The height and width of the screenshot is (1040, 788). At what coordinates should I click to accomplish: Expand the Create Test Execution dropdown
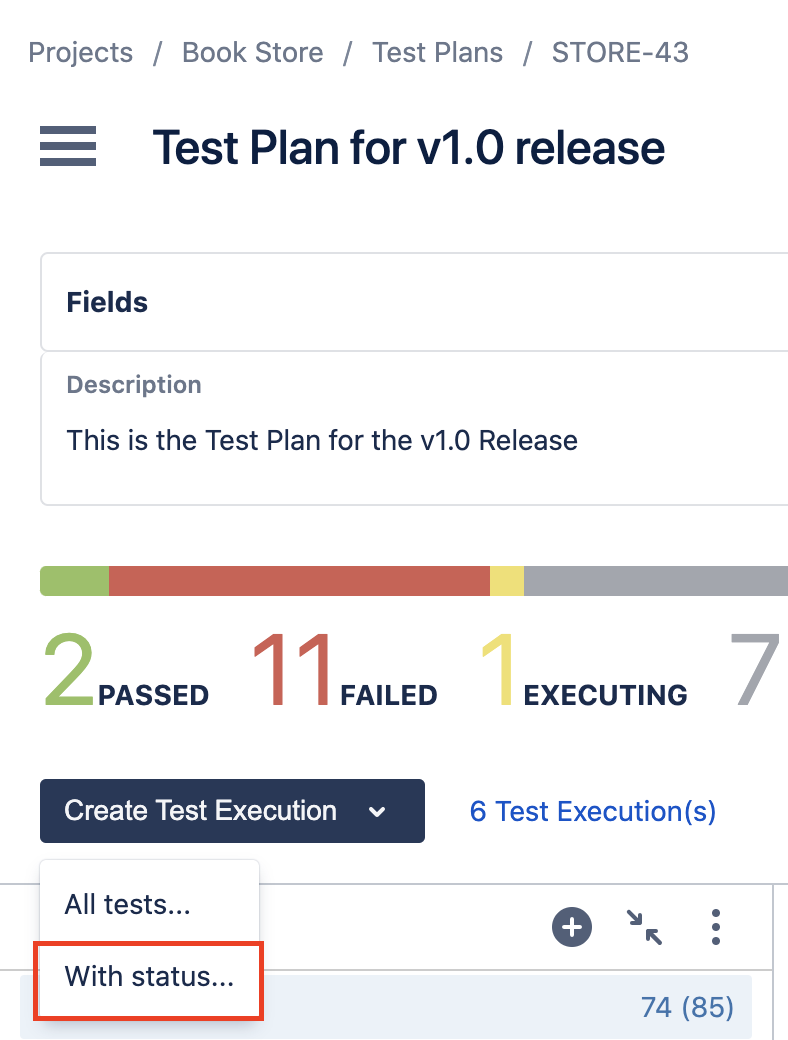pos(232,811)
